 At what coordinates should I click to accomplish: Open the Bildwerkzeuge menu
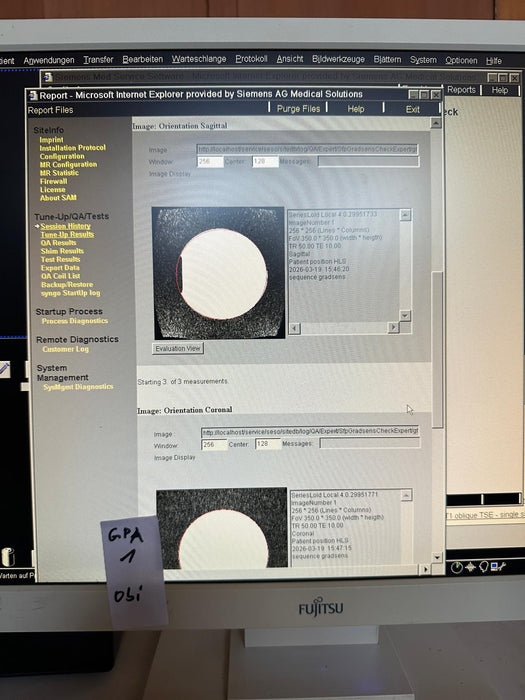point(338,59)
